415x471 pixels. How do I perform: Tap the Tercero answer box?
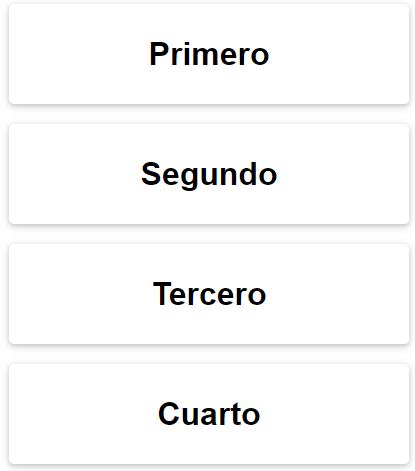[x=209, y=294]
